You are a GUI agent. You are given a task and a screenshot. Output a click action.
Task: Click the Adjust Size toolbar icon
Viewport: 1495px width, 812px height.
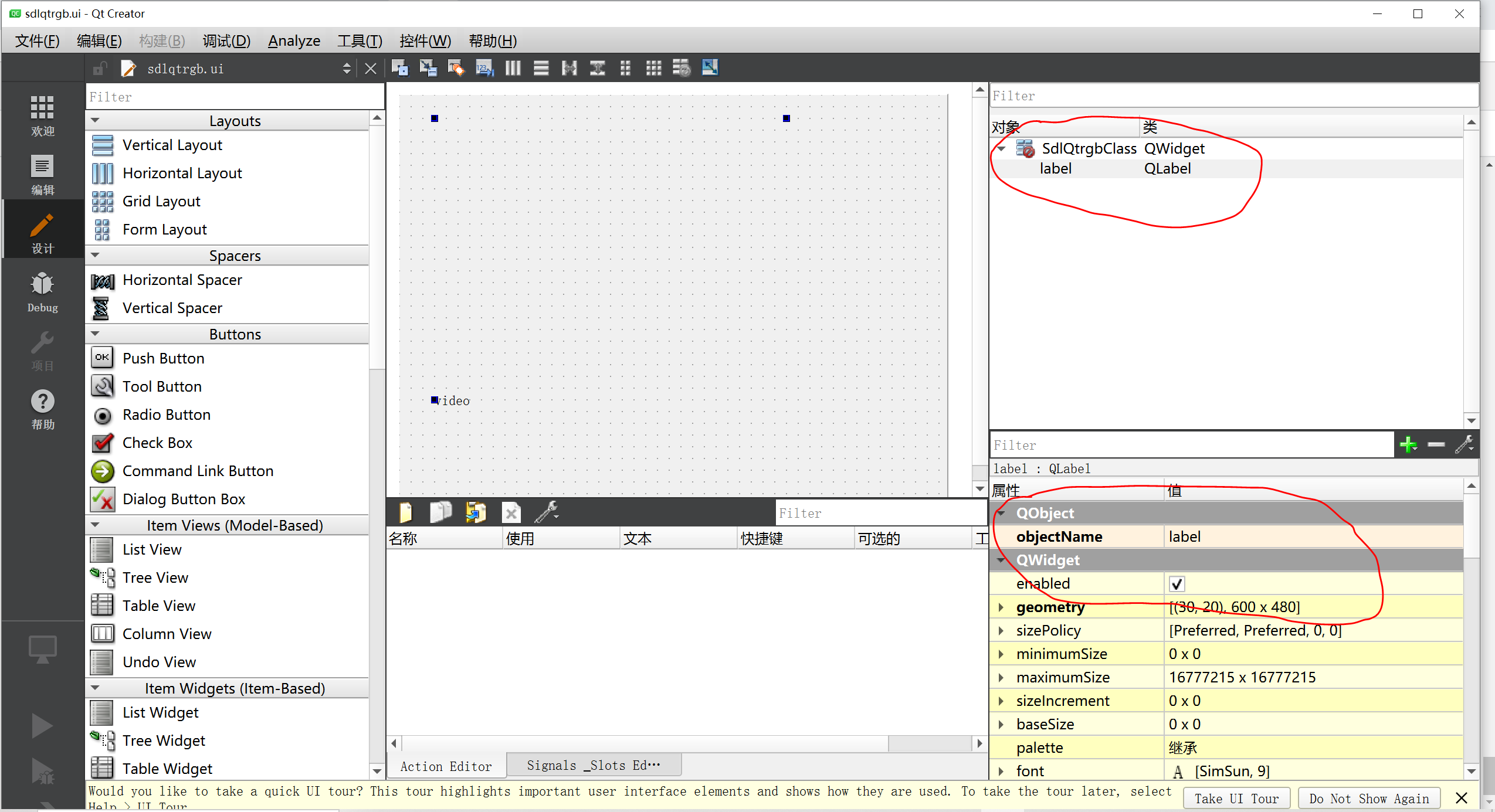click(710, 68)
